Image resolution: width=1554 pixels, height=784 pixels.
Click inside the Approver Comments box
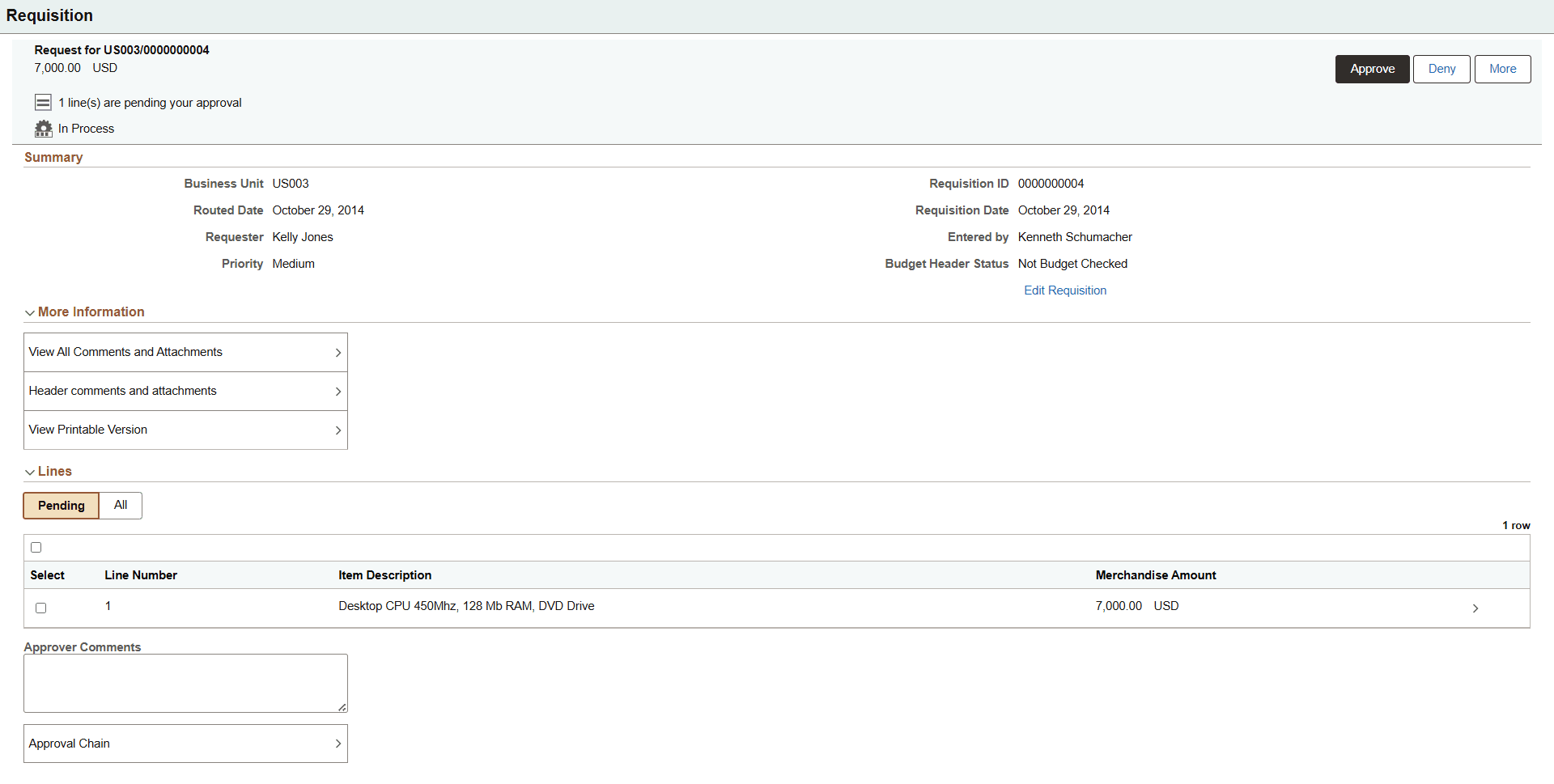point(185,682)
